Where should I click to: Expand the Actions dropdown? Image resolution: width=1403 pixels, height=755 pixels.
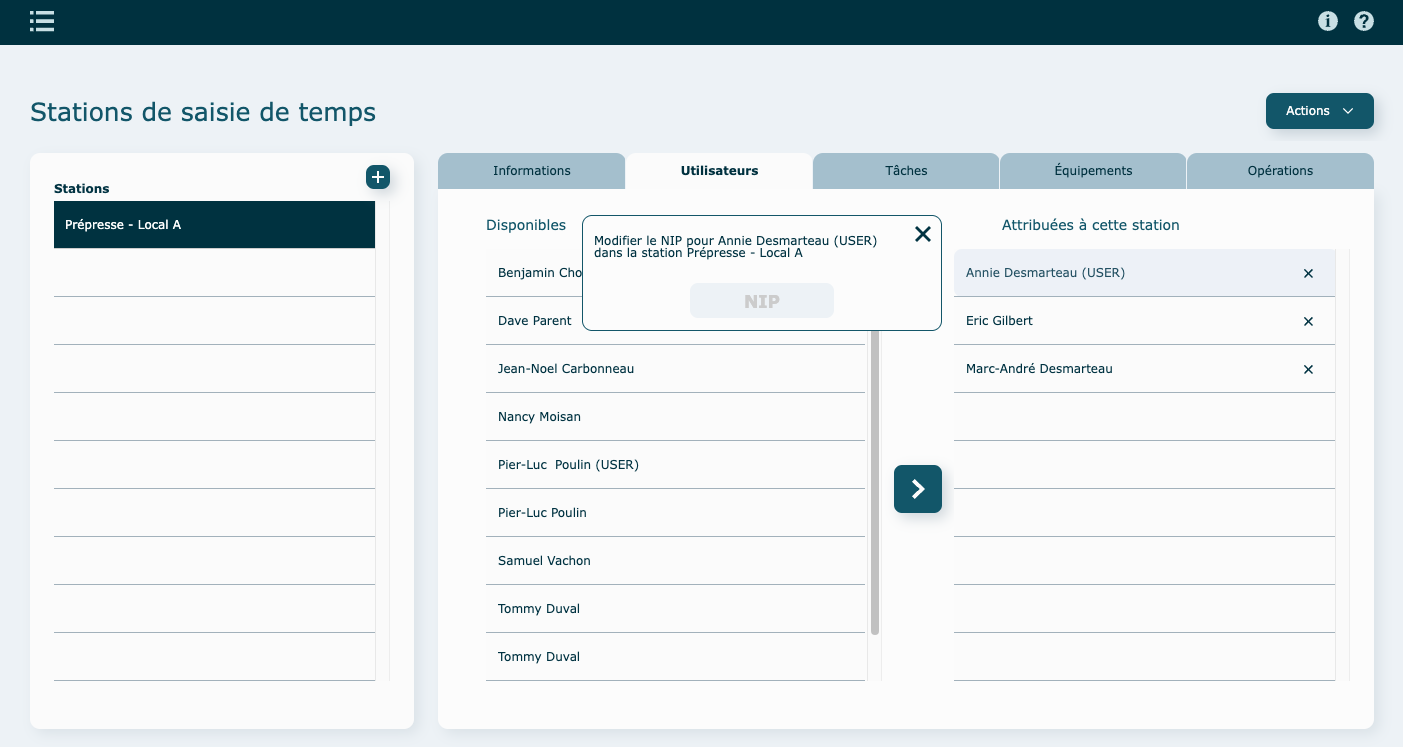(1319, 111)
